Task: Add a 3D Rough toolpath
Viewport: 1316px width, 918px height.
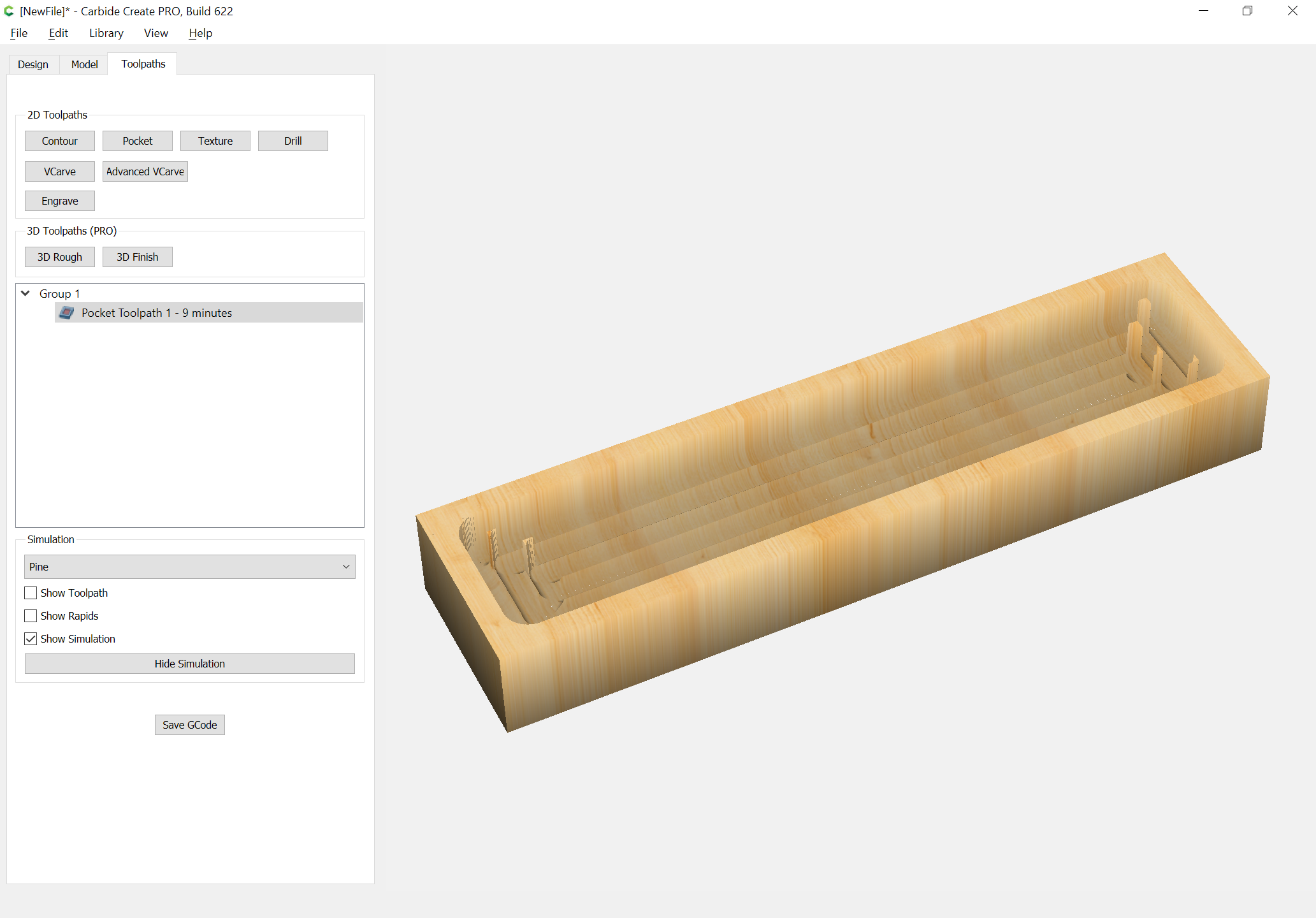Action: click(x=60, y=257)
